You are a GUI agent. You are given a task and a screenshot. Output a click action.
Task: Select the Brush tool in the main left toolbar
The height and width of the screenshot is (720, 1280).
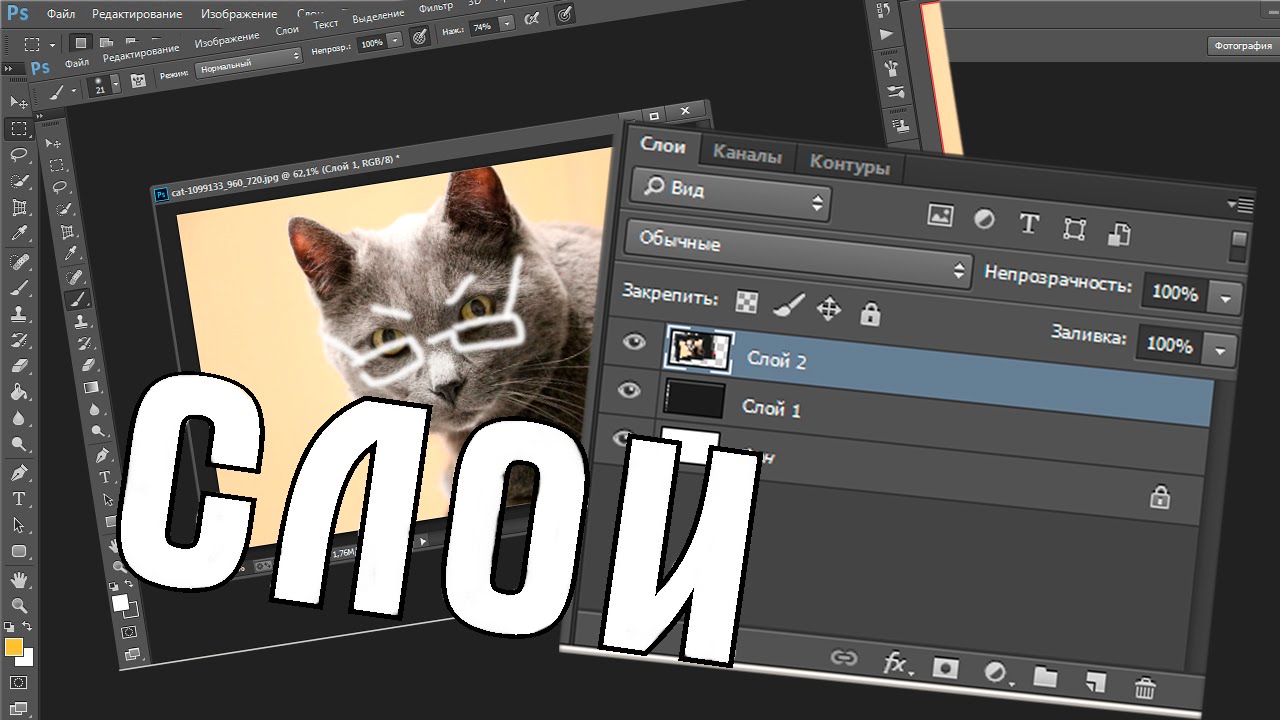(18, 288)
